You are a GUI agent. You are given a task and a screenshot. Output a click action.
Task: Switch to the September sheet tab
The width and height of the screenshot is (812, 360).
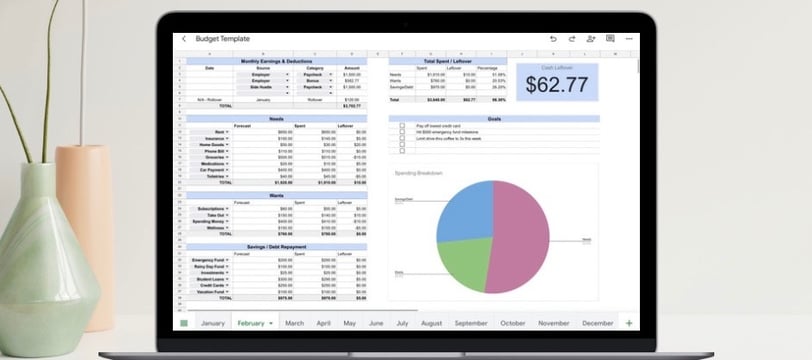471,323
